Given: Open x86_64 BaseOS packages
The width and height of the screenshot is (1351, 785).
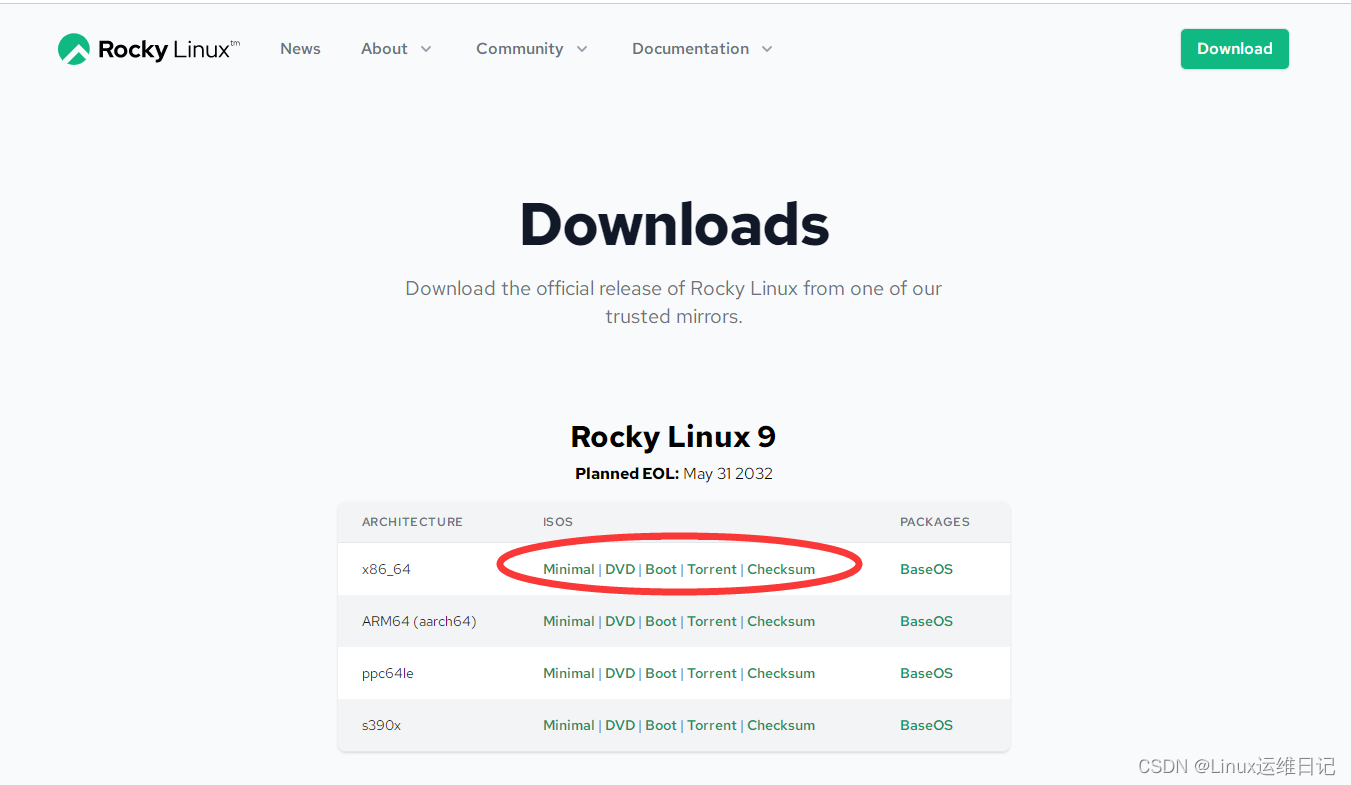Looking at the screenshot, I should coord(926,569).
